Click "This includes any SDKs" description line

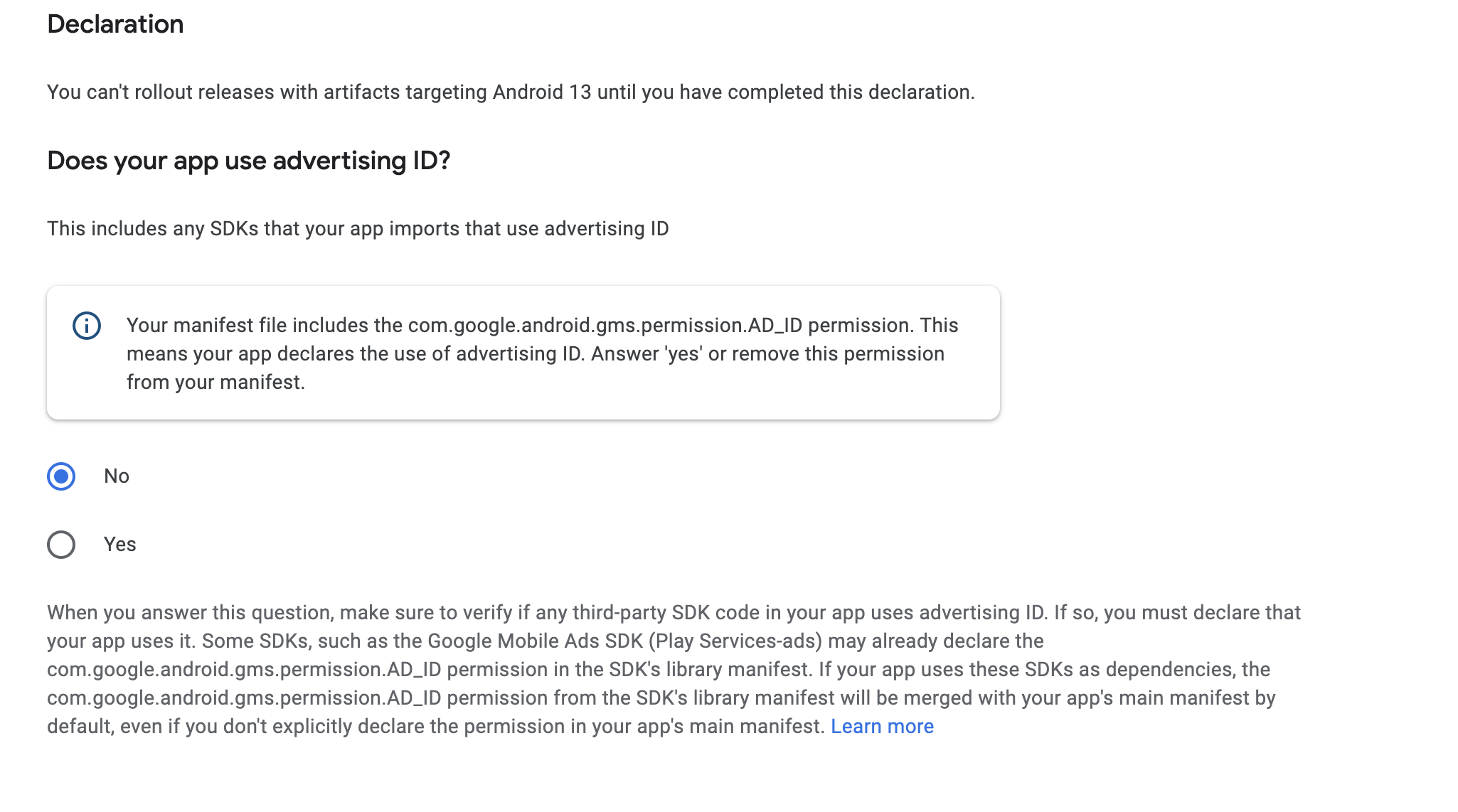click(x=358, y=229)
